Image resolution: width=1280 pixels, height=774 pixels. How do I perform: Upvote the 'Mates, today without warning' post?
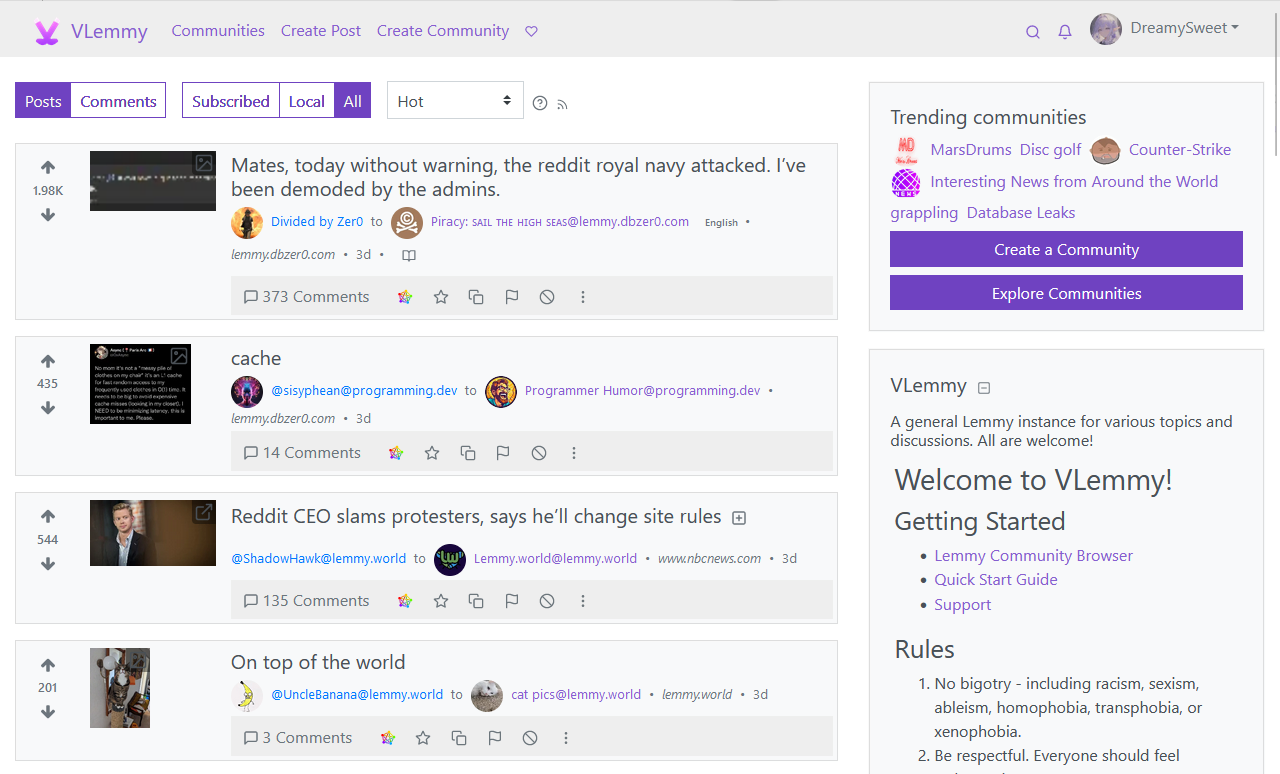(x=48, y=167)
